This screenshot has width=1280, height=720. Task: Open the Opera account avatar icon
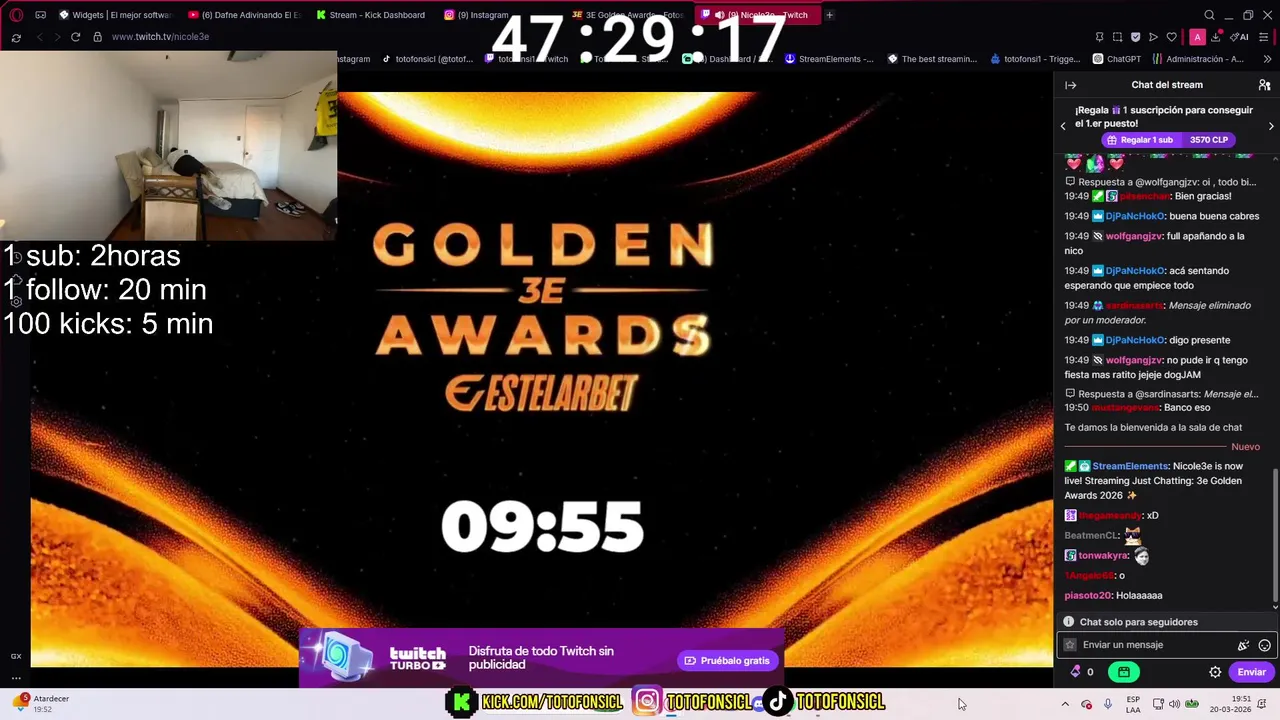coord(1197,37)
